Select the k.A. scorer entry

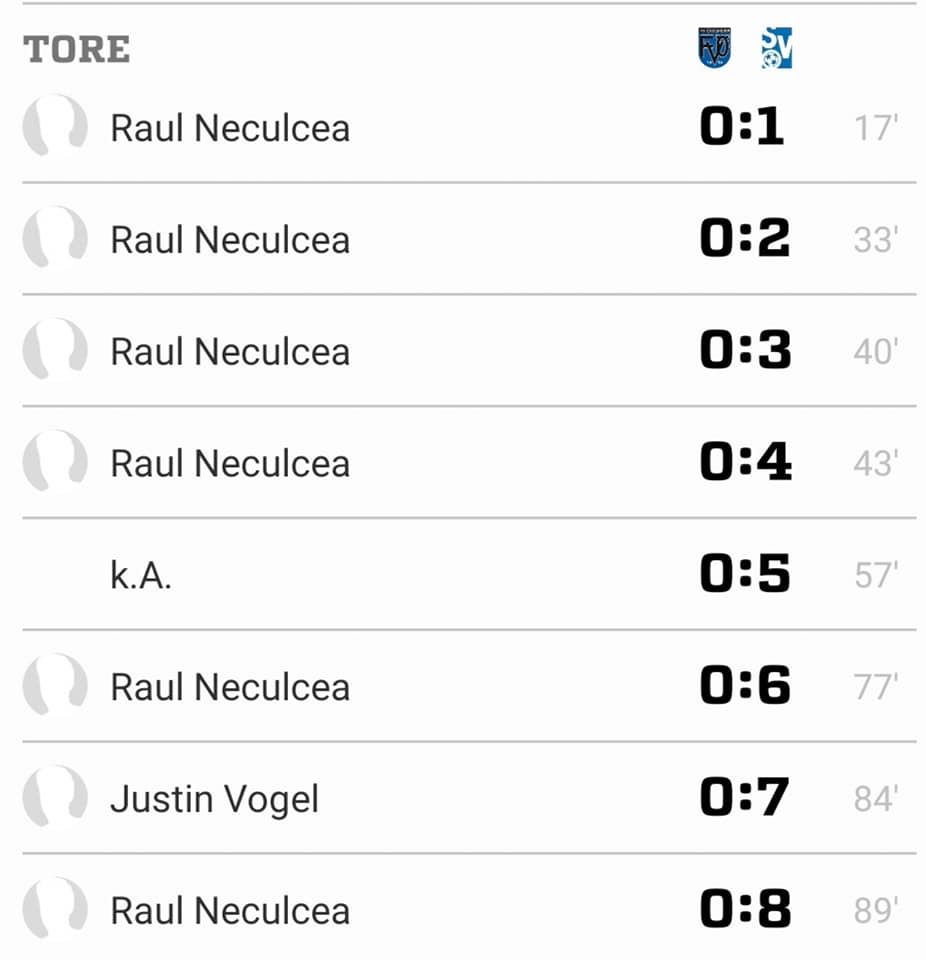pos(141,576)
